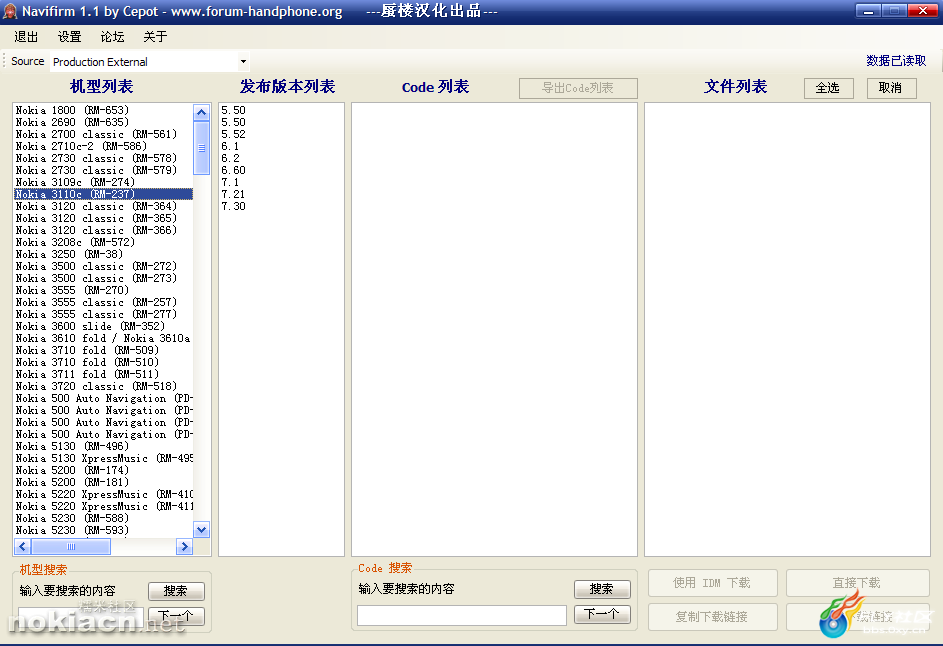This screenshot has width=943, height=646.
Task: Click the model list scroll down arrow
Action: click(201, 530)
